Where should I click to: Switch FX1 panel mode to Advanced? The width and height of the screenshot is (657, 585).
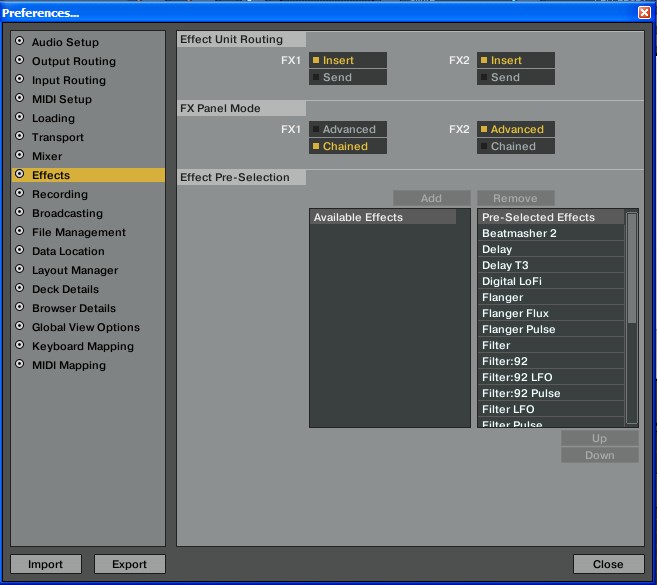point(348,129)
